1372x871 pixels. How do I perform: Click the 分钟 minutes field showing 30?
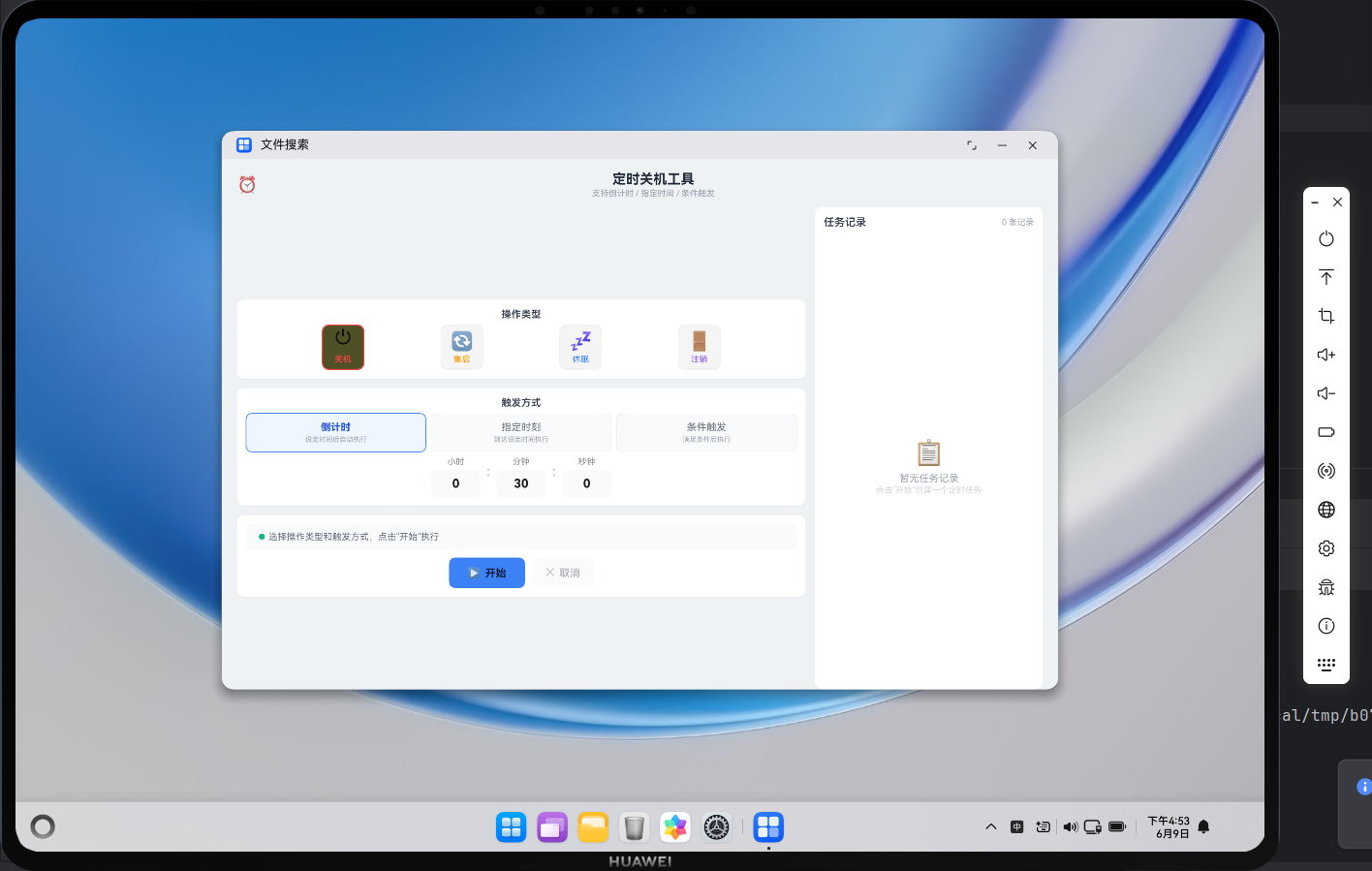pyautogui.click(x=521, y=483)
